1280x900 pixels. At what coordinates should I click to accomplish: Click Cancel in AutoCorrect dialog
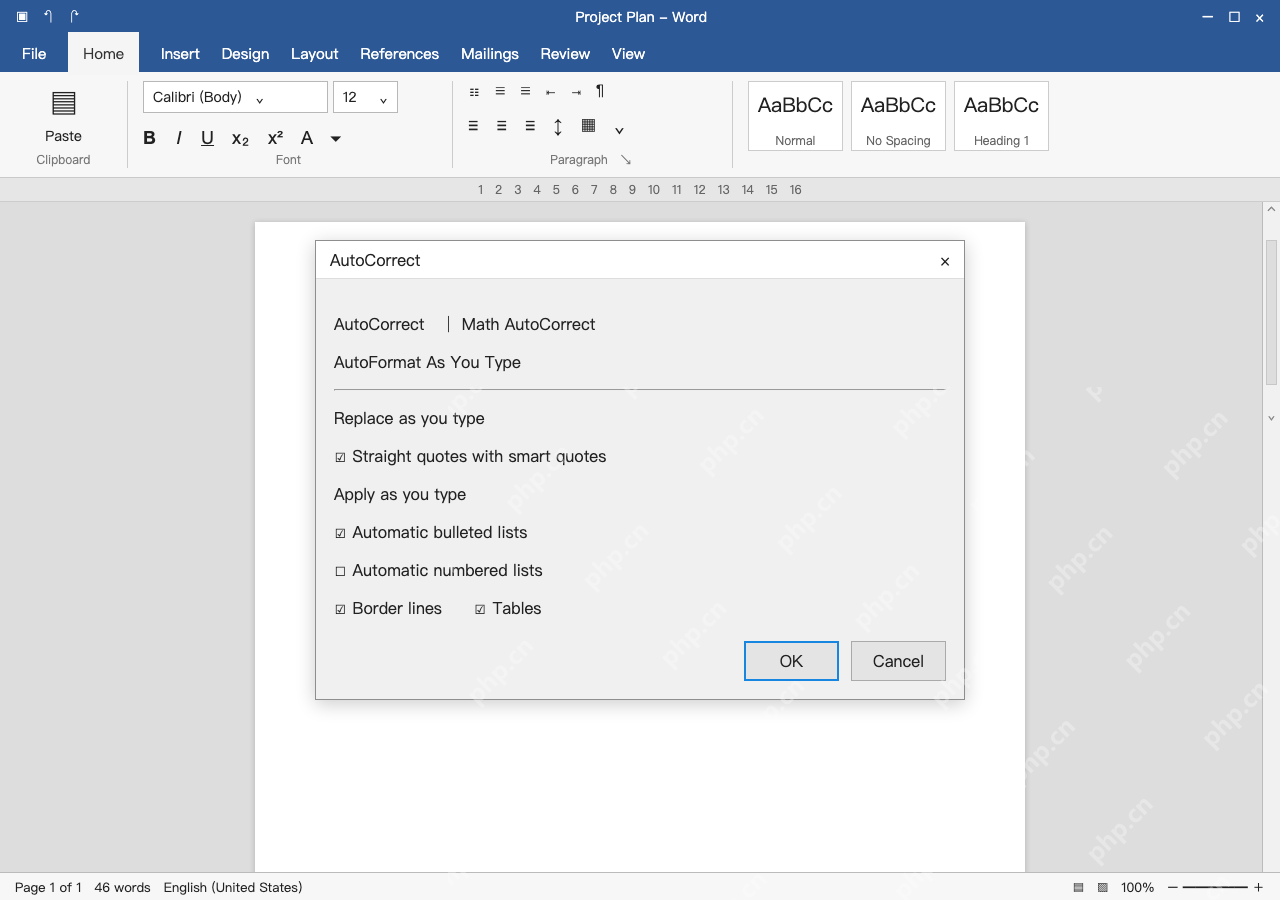pyautogui.click(x=898, y=661)
